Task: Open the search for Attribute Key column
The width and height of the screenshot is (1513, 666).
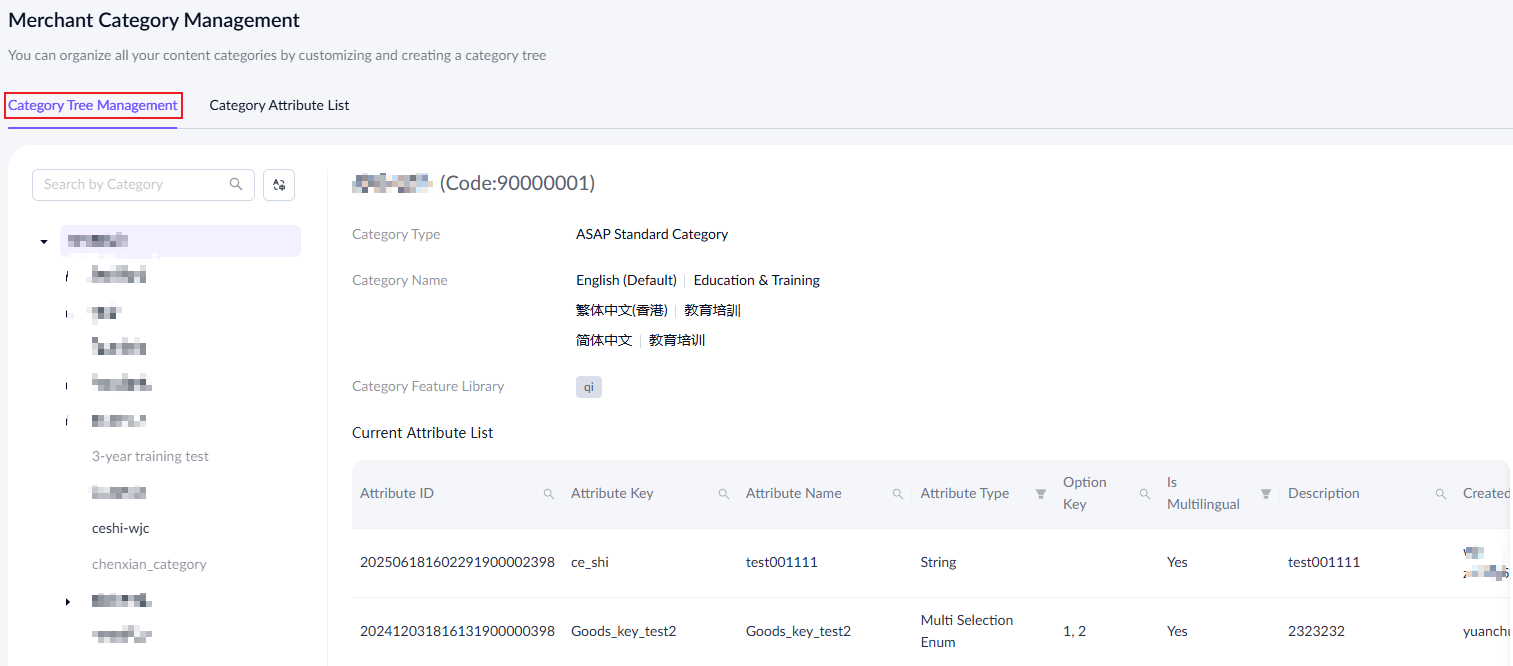Action: coord(723,494)
